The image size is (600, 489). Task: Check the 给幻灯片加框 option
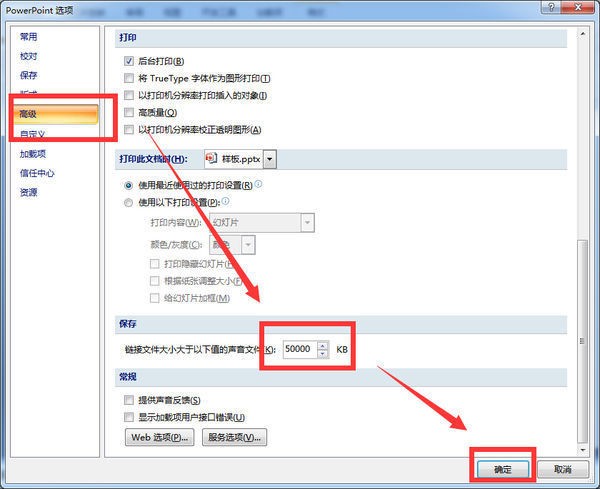(154, 298)
